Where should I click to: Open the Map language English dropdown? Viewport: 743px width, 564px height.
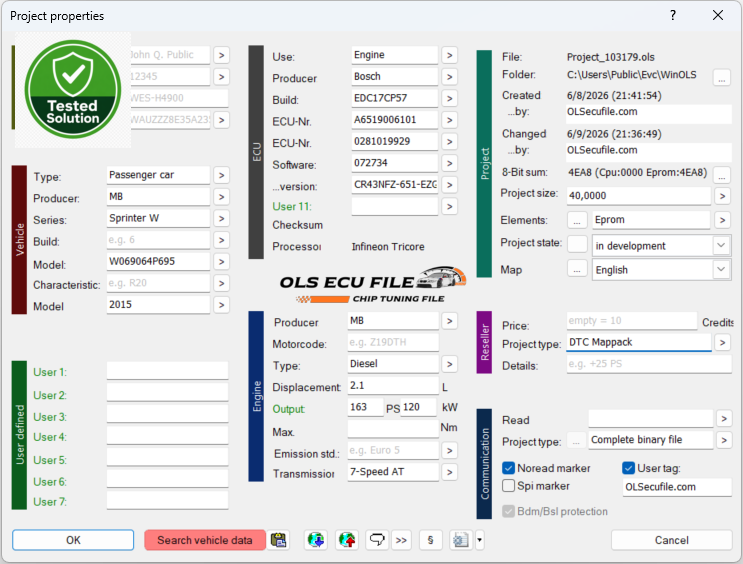click(661, 270)
